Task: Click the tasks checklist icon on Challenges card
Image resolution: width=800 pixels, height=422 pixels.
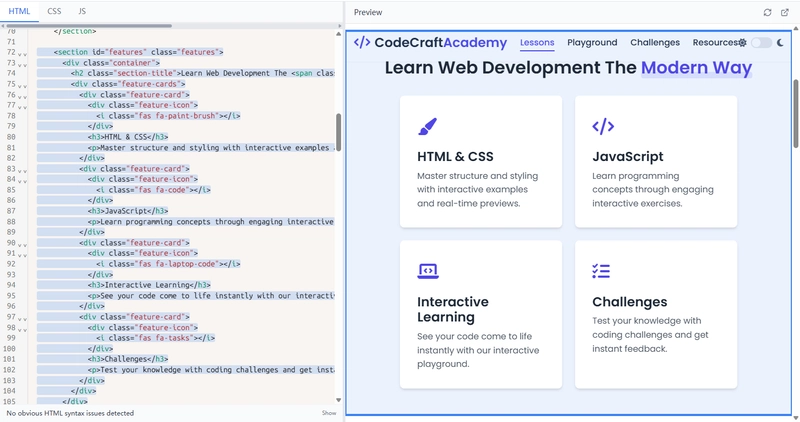Action: pos(601,271)
